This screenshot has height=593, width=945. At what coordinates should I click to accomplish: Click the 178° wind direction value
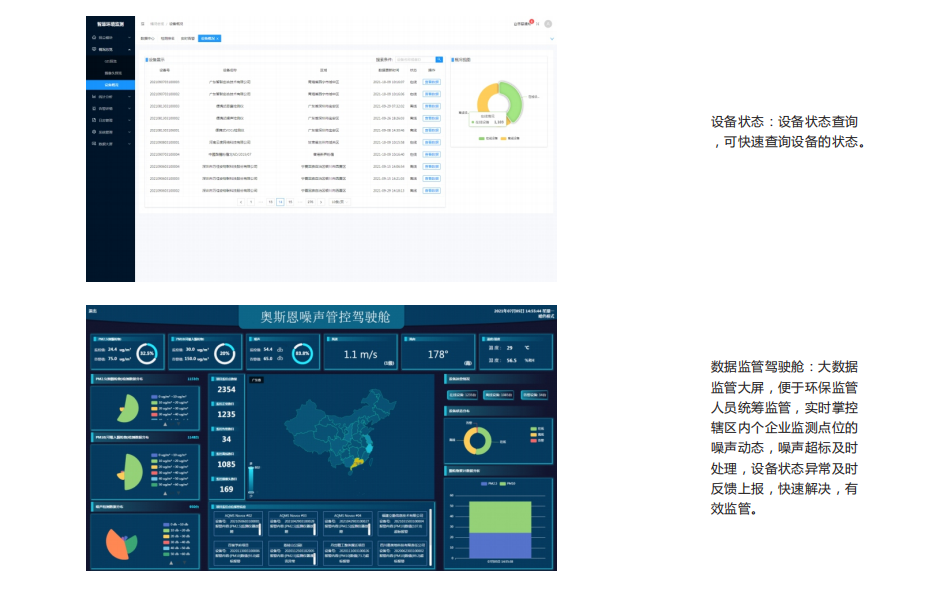[x=438, y=354]
